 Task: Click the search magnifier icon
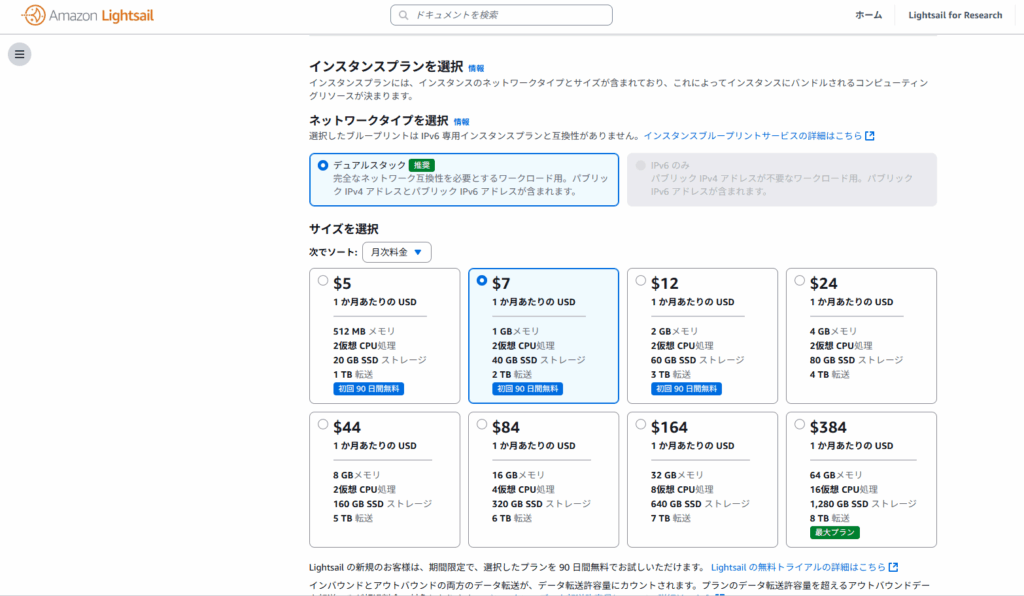click(x=404, y=15)
